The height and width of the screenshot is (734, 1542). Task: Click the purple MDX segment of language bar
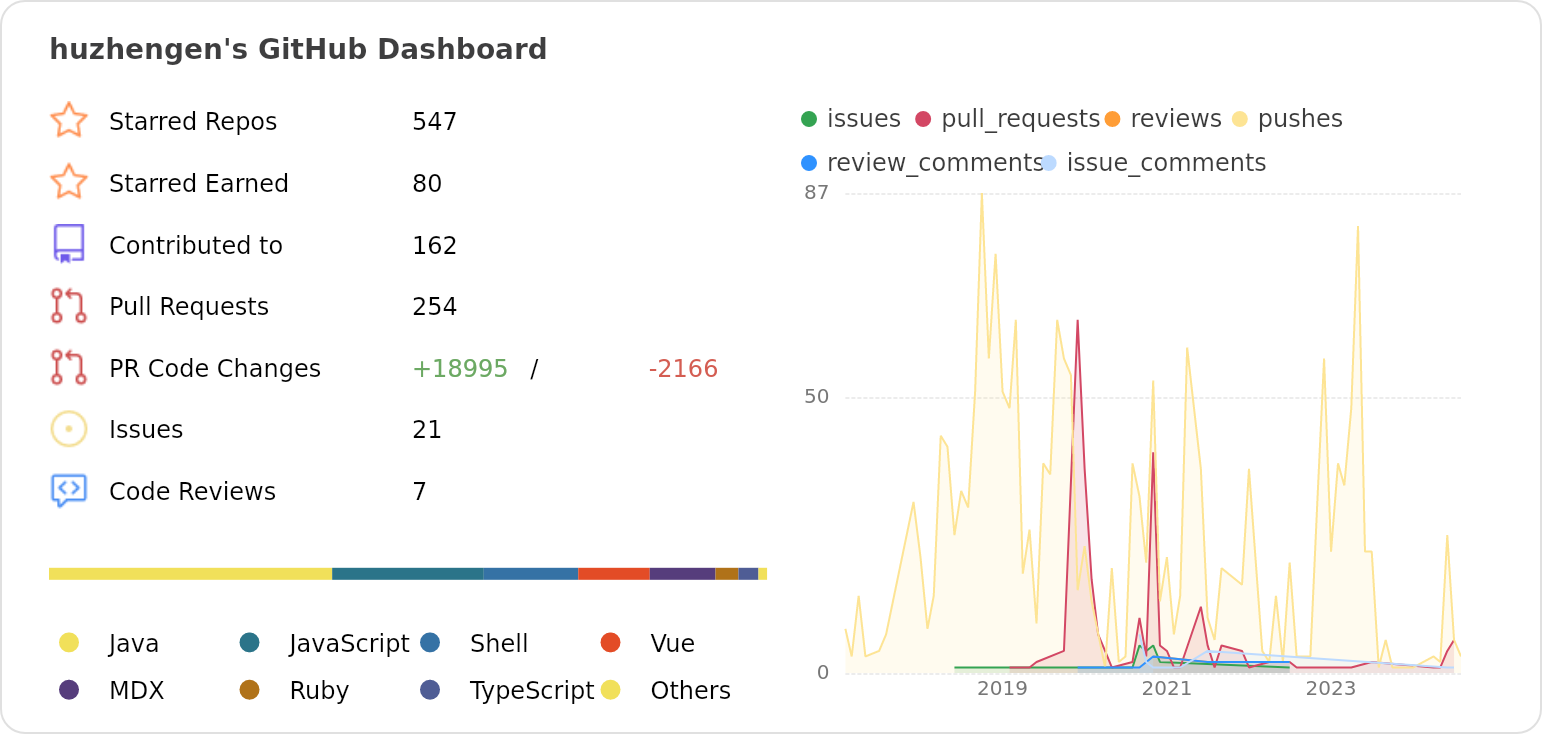[682, 574]
